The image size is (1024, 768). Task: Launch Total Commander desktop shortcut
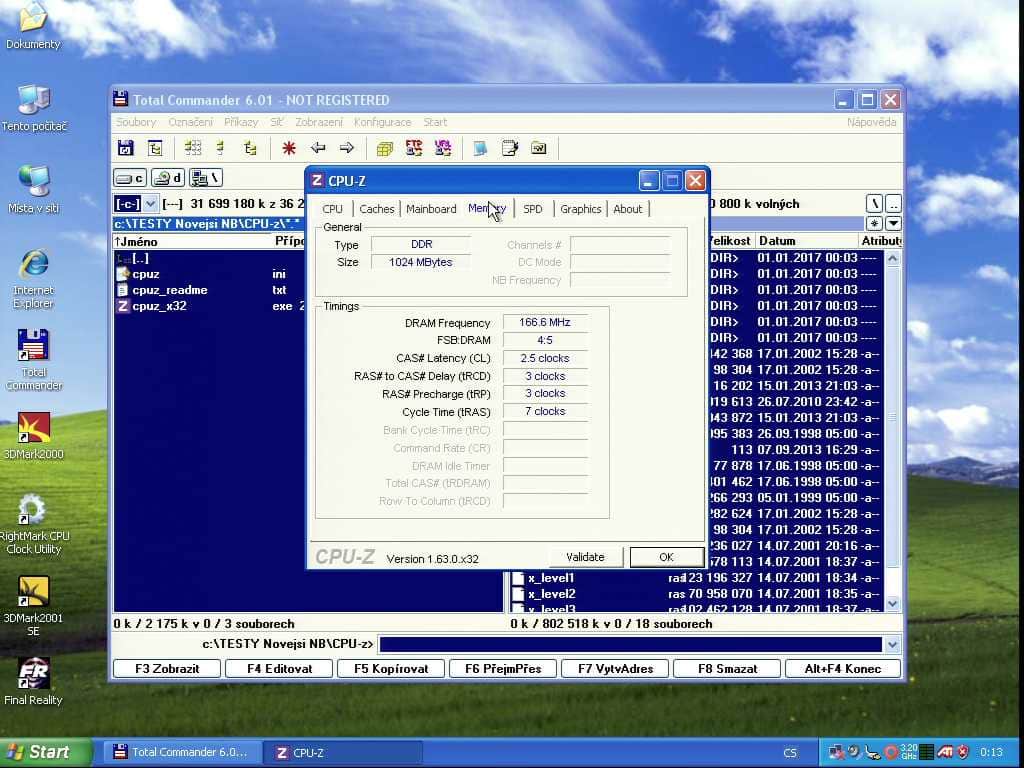click(33, 360)
